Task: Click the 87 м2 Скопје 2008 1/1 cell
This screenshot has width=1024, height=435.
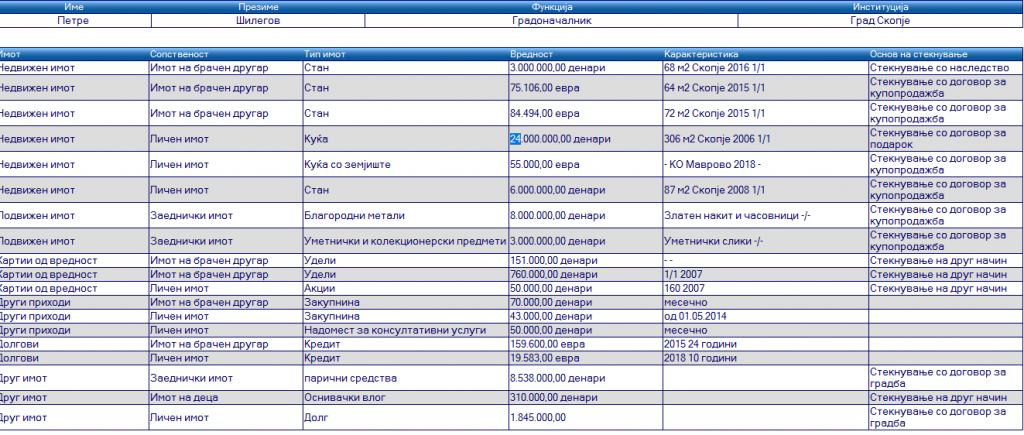Action: pyautogui.click(x=765, y=190)
